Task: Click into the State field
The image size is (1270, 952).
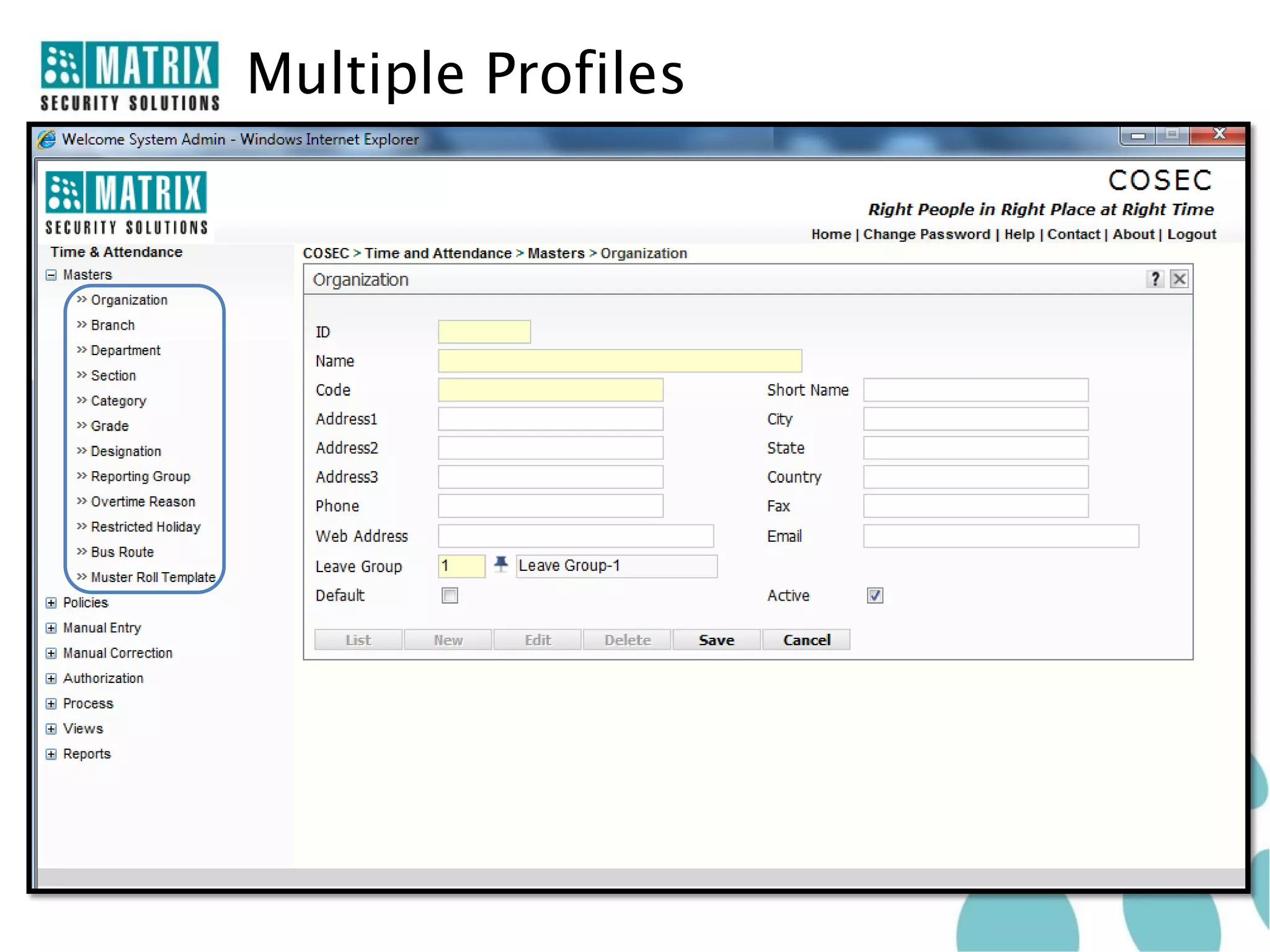Action: (x=975, y=447)
